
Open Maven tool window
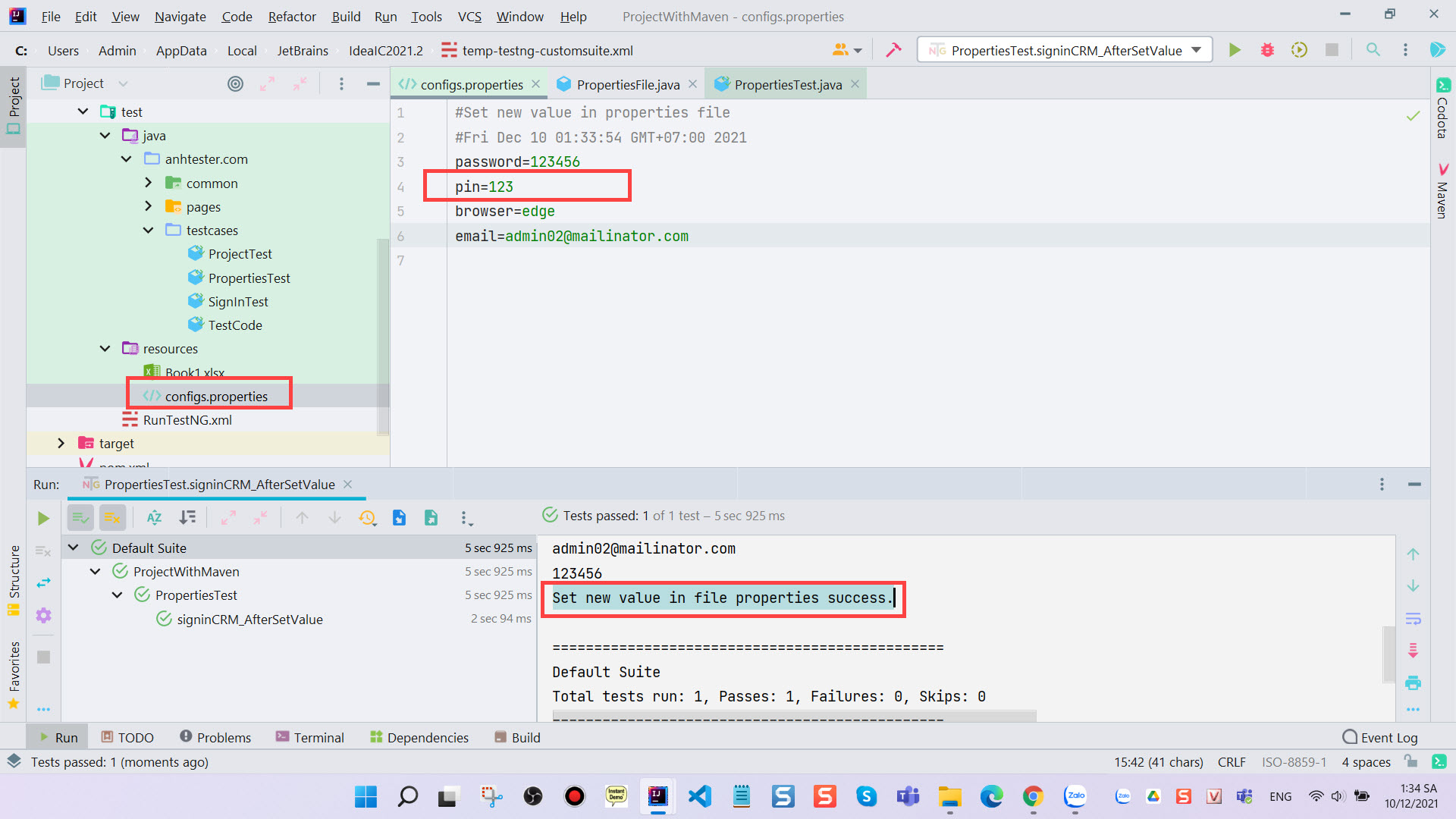click(x=1442, y=191)
